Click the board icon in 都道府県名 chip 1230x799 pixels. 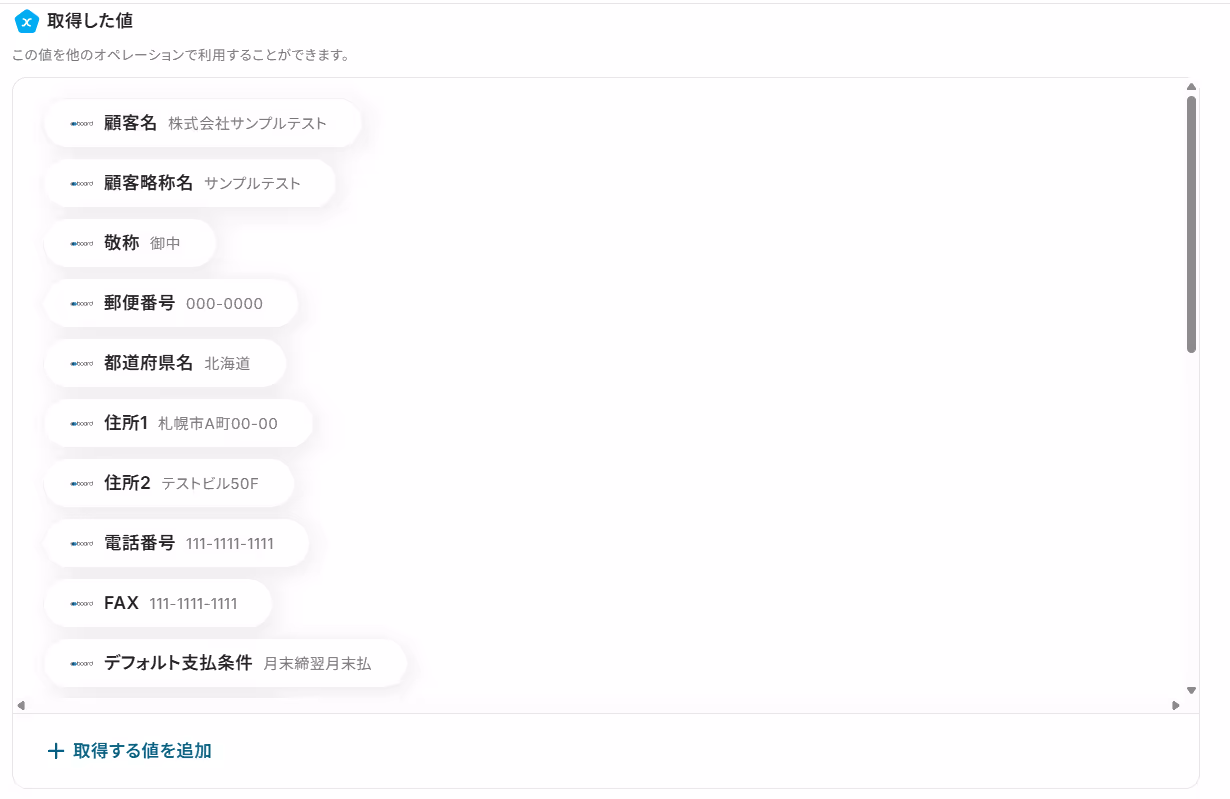tap(82, 364)
